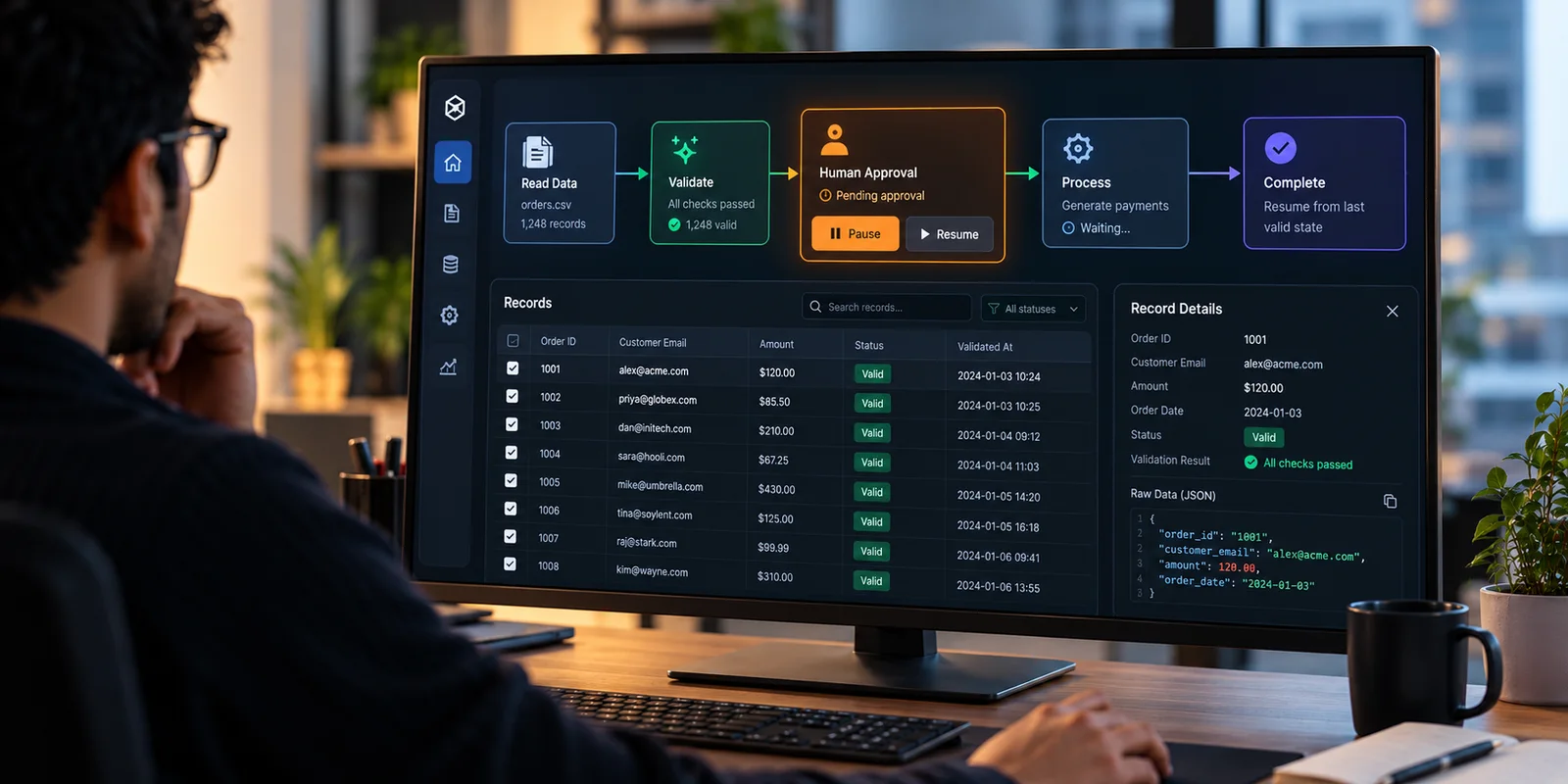Uncheck the checkbox for order 1002

tap(512, 396)
